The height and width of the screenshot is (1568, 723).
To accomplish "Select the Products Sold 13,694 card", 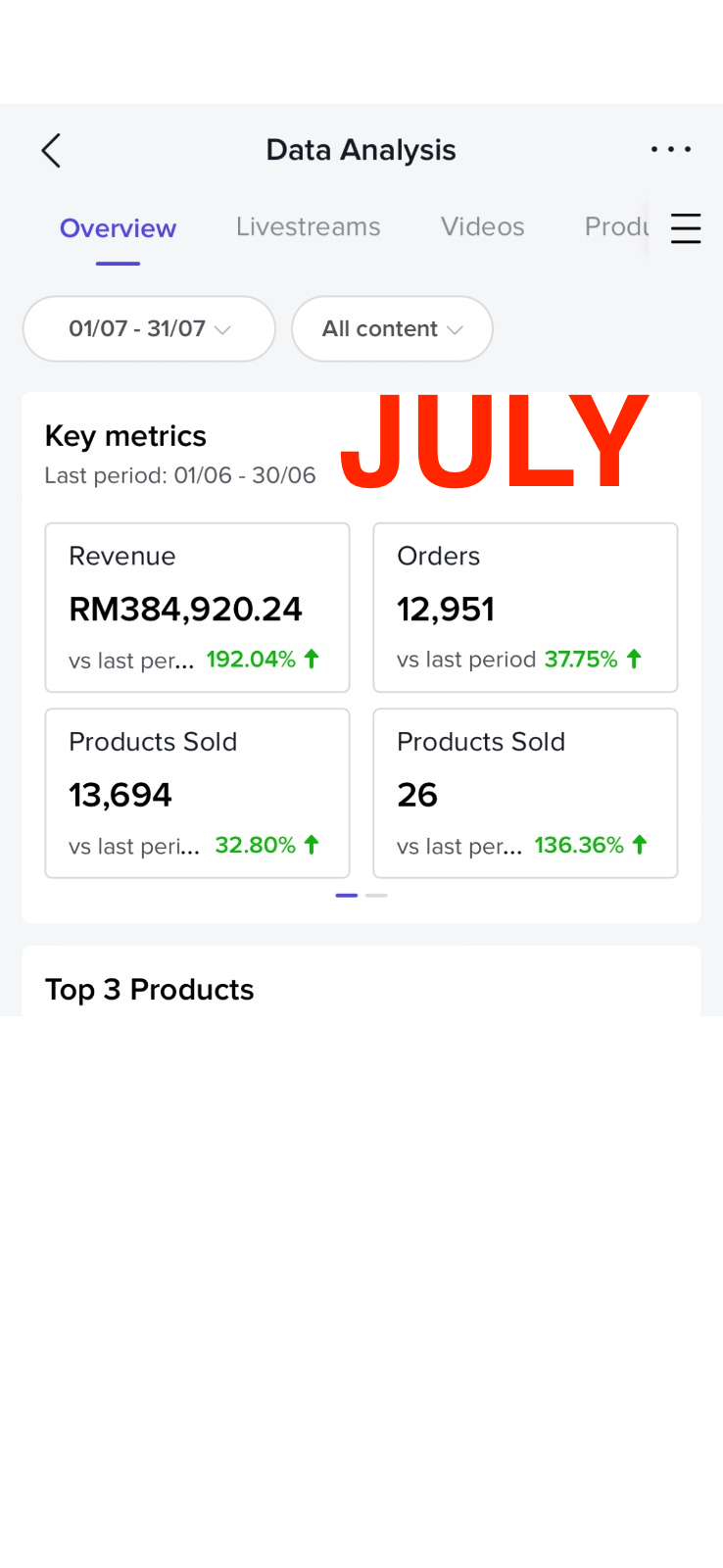I will (x=197, y=793).
